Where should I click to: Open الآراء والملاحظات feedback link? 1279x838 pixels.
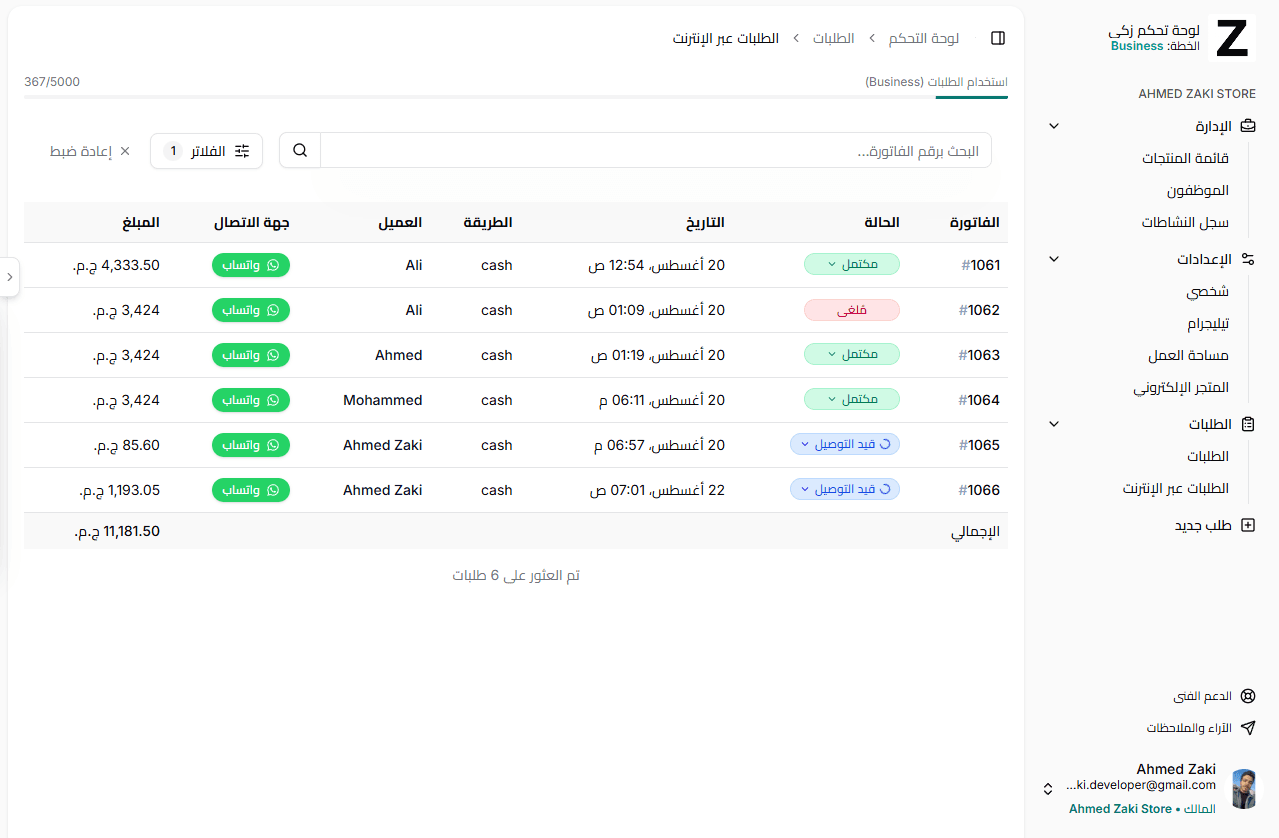click(1201, 728)
